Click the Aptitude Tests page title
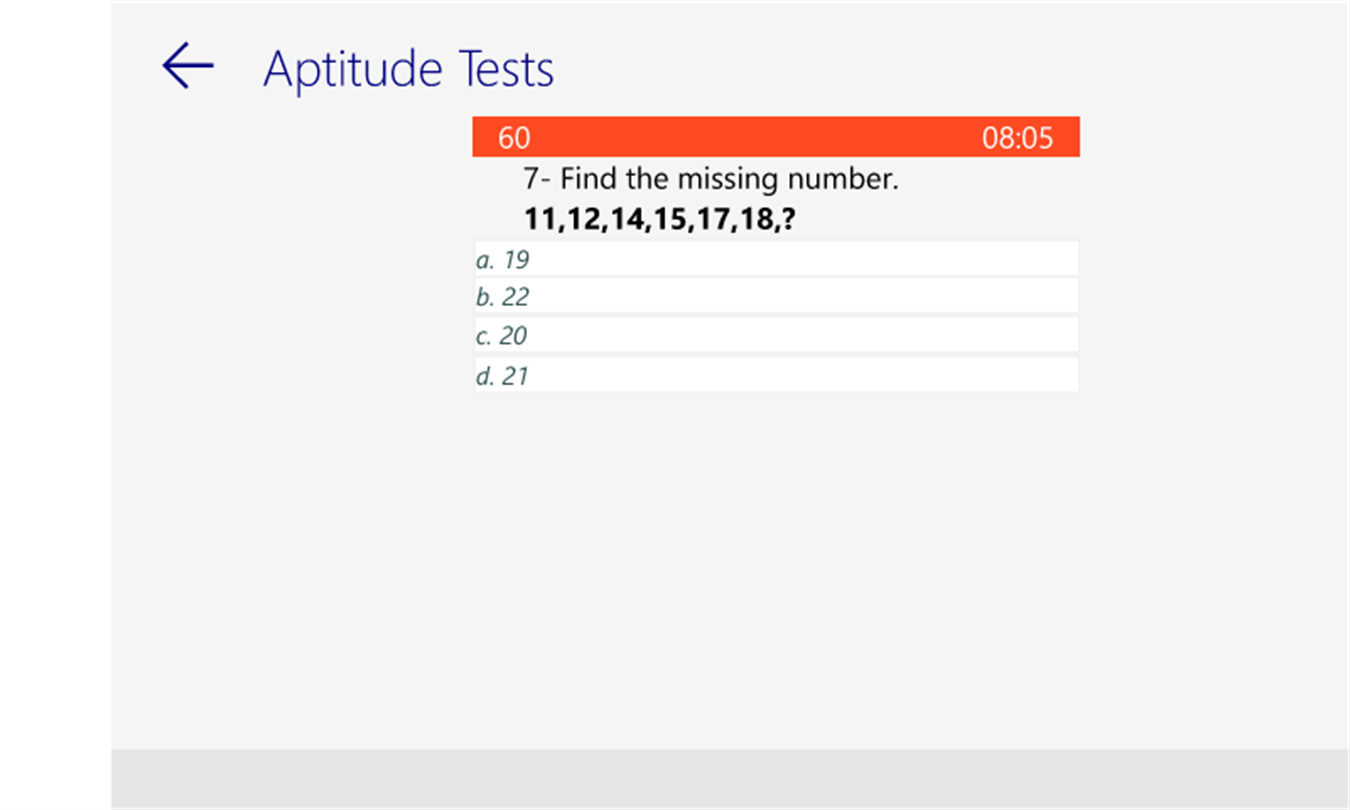Viewport: 1350px width, 810px height. (x=408, y=69)
